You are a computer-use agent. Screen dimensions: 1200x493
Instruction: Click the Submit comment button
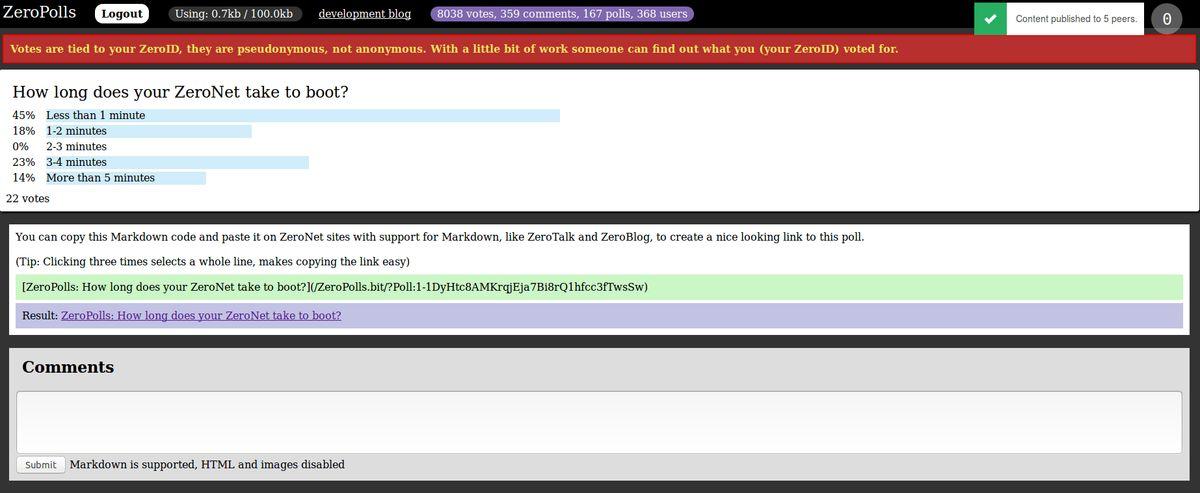pyautogui.click(x=41, y=465)
